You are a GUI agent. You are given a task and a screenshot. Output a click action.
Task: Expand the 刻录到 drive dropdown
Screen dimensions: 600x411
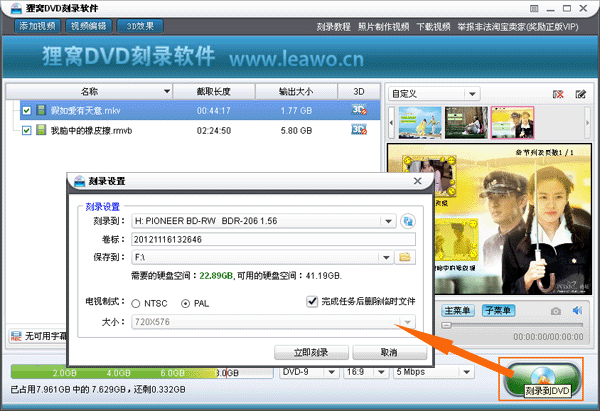point(388,221)
